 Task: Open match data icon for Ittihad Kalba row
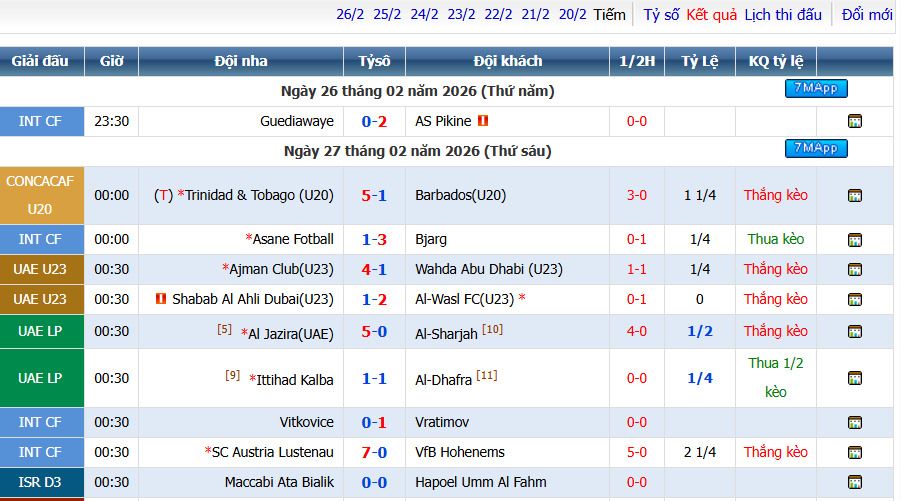pos(854,378)
